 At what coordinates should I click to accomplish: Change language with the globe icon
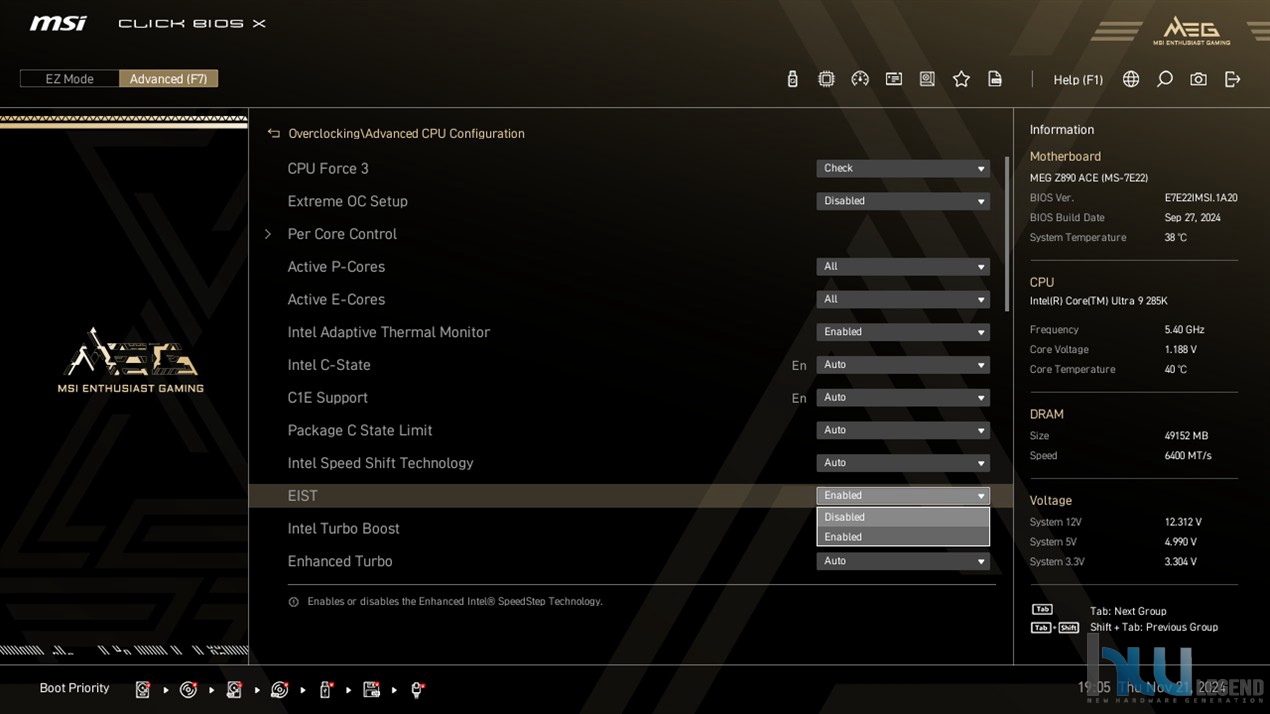pyautogui.click(x=1131, y=79)
